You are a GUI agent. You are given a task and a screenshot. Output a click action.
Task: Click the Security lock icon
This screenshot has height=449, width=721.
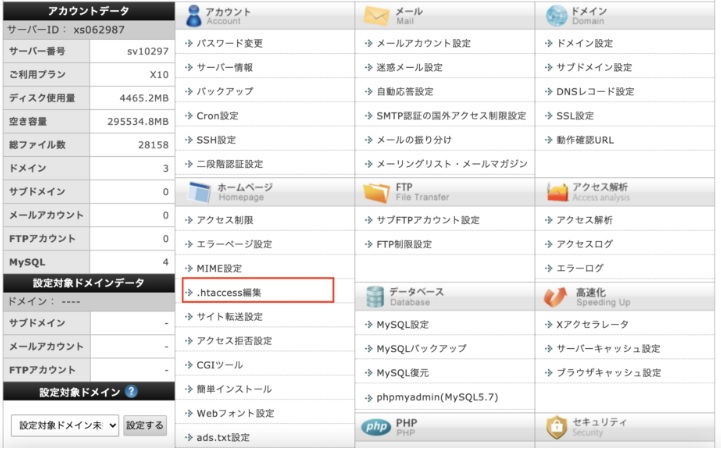(557, 428)
